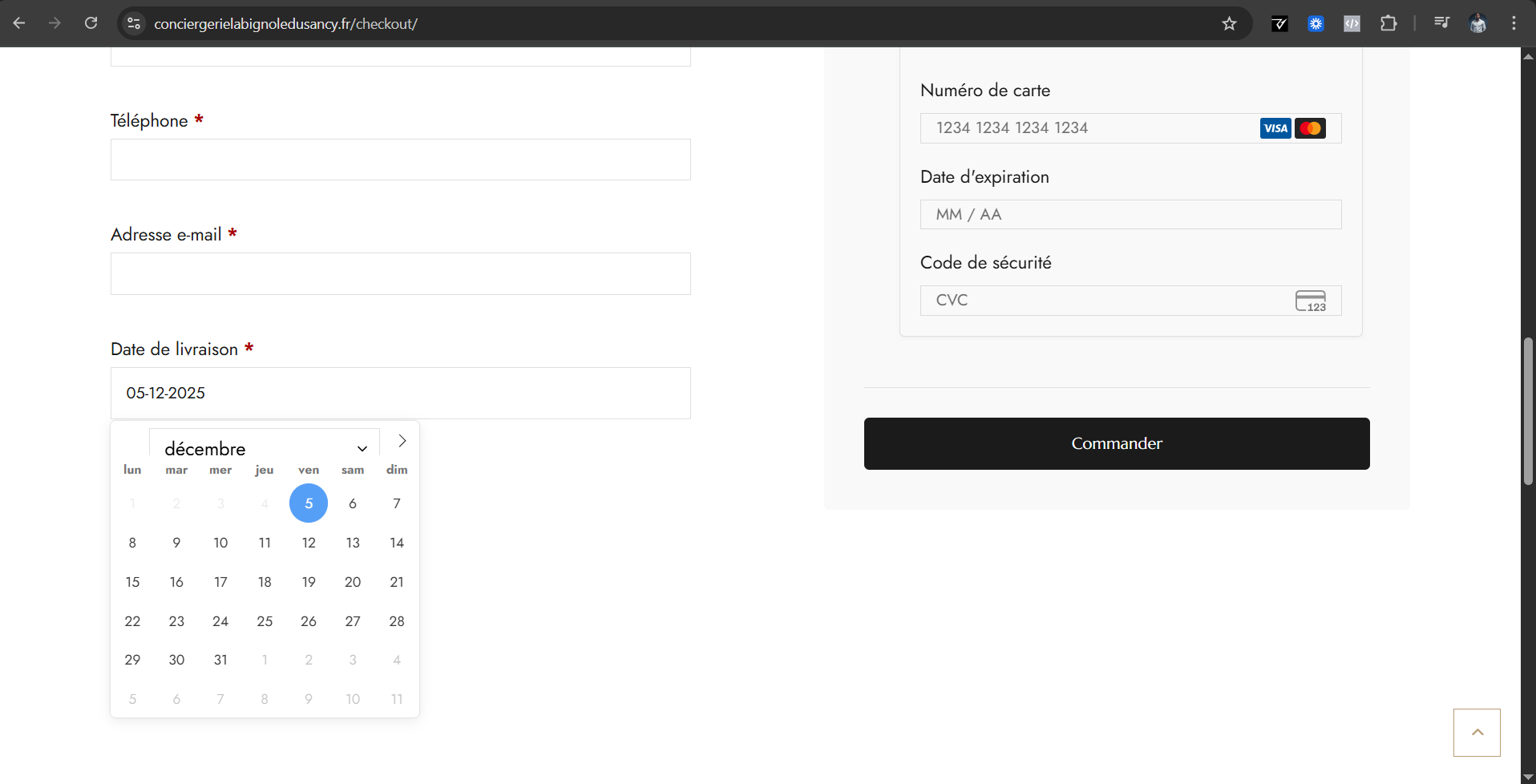This screenshot has width=1536, height=784.
Task: Focus the Téléphone input field
Action: 401,160
